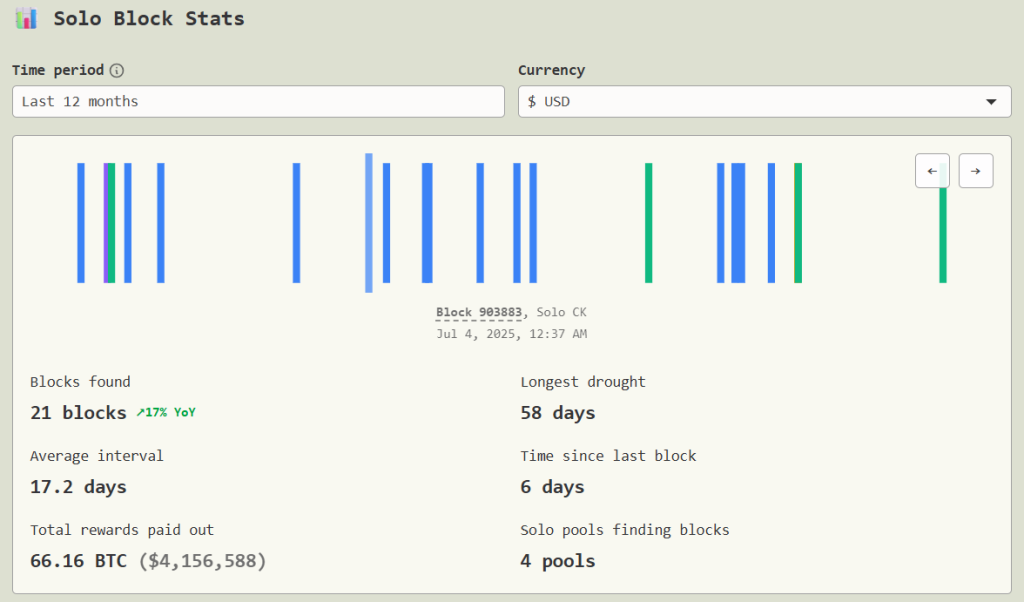Click the Currency dropdown caret arrow
Screen dimensions: 1024x602
click(x=990, y=102)
